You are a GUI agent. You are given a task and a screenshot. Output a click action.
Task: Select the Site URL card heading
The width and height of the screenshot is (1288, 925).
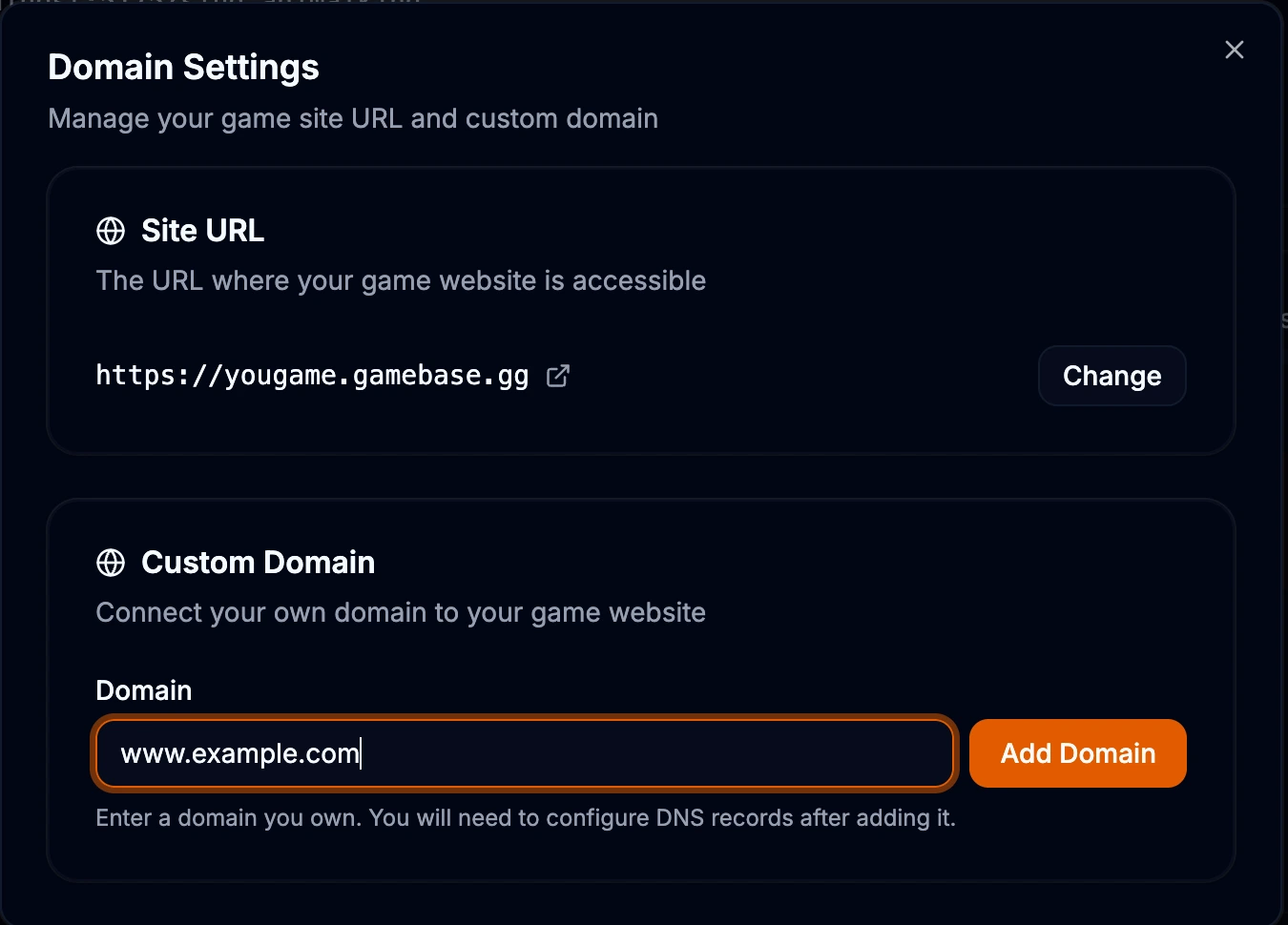202,230
